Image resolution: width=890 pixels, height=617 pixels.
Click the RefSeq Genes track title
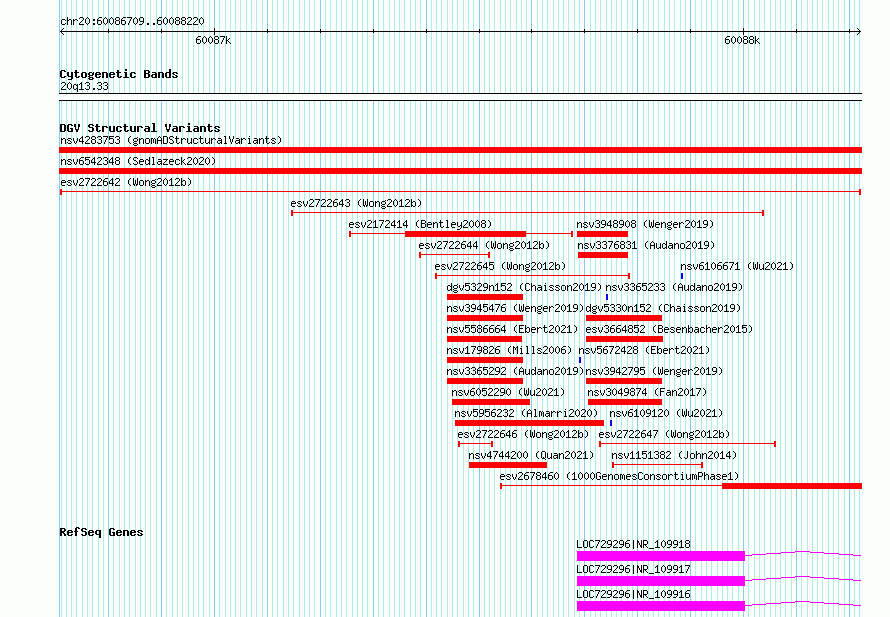click(101, 532)
